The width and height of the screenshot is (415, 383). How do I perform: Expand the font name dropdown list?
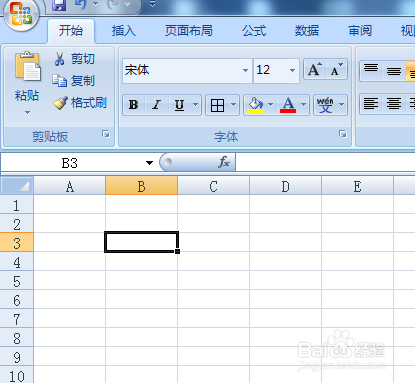click(245, 70)
